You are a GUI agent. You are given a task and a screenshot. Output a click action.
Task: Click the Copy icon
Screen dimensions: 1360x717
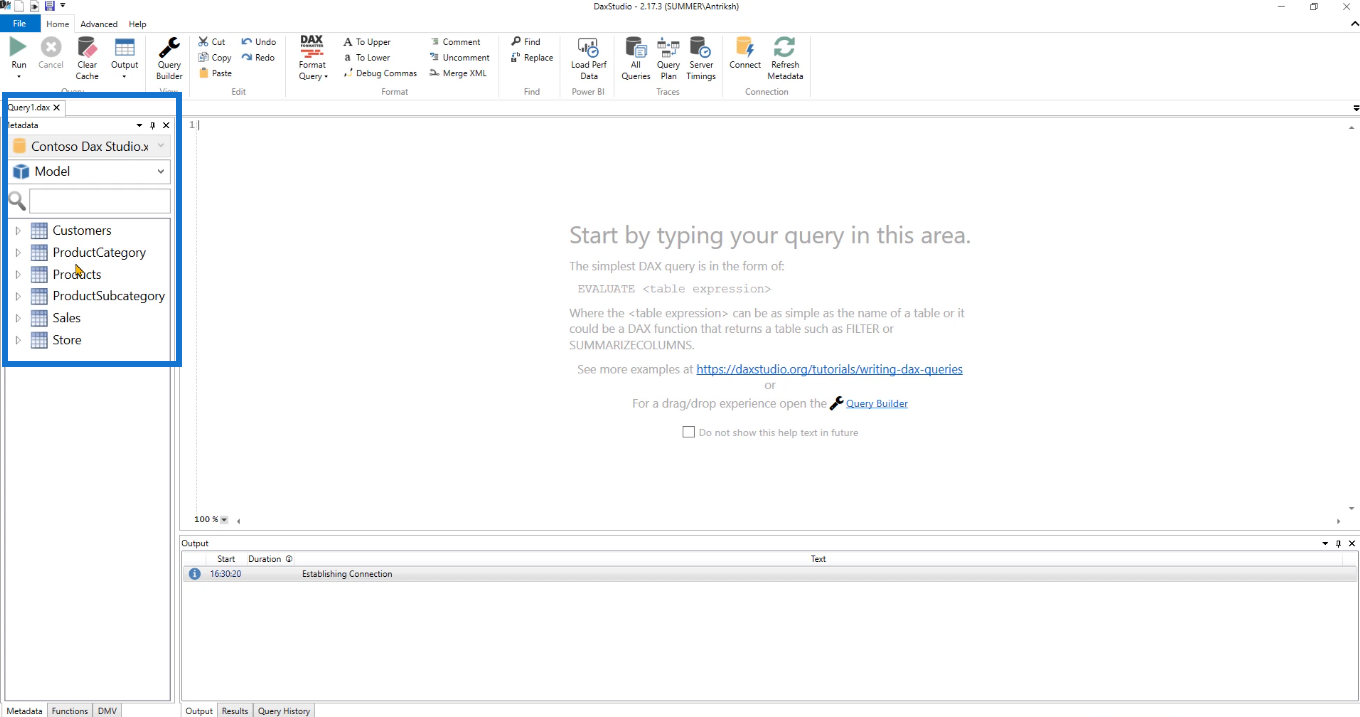pos(215,58)
